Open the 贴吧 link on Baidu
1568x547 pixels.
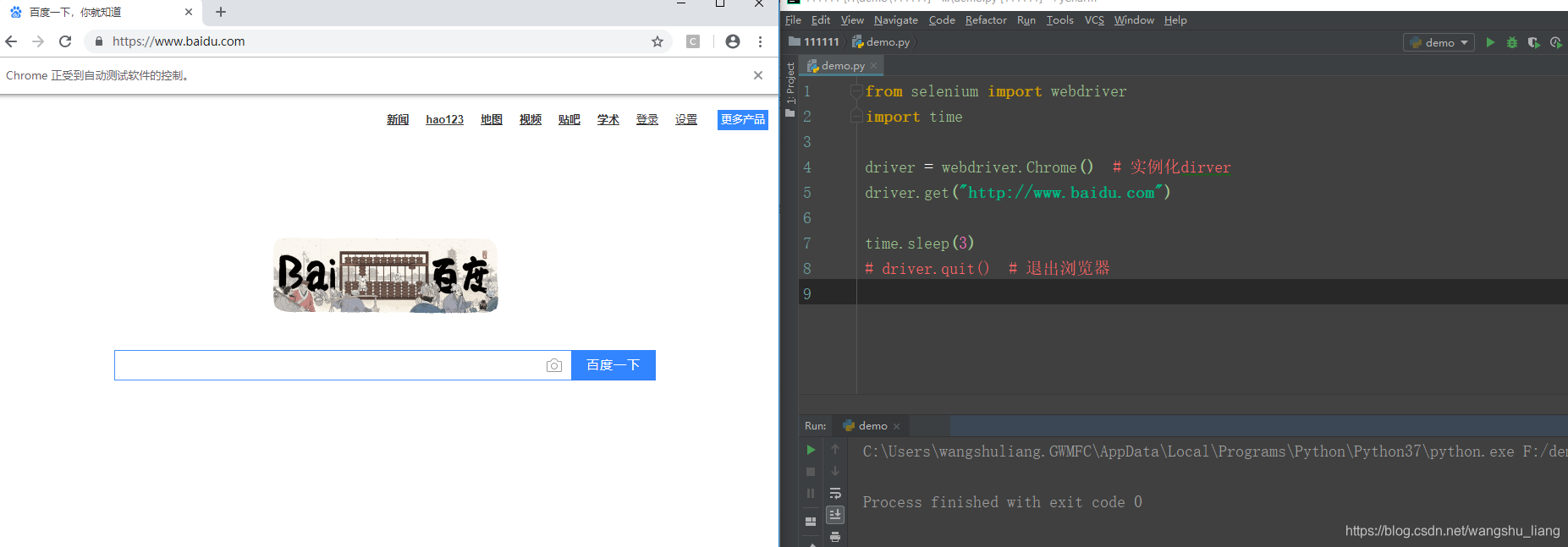(x=569, y=120)
